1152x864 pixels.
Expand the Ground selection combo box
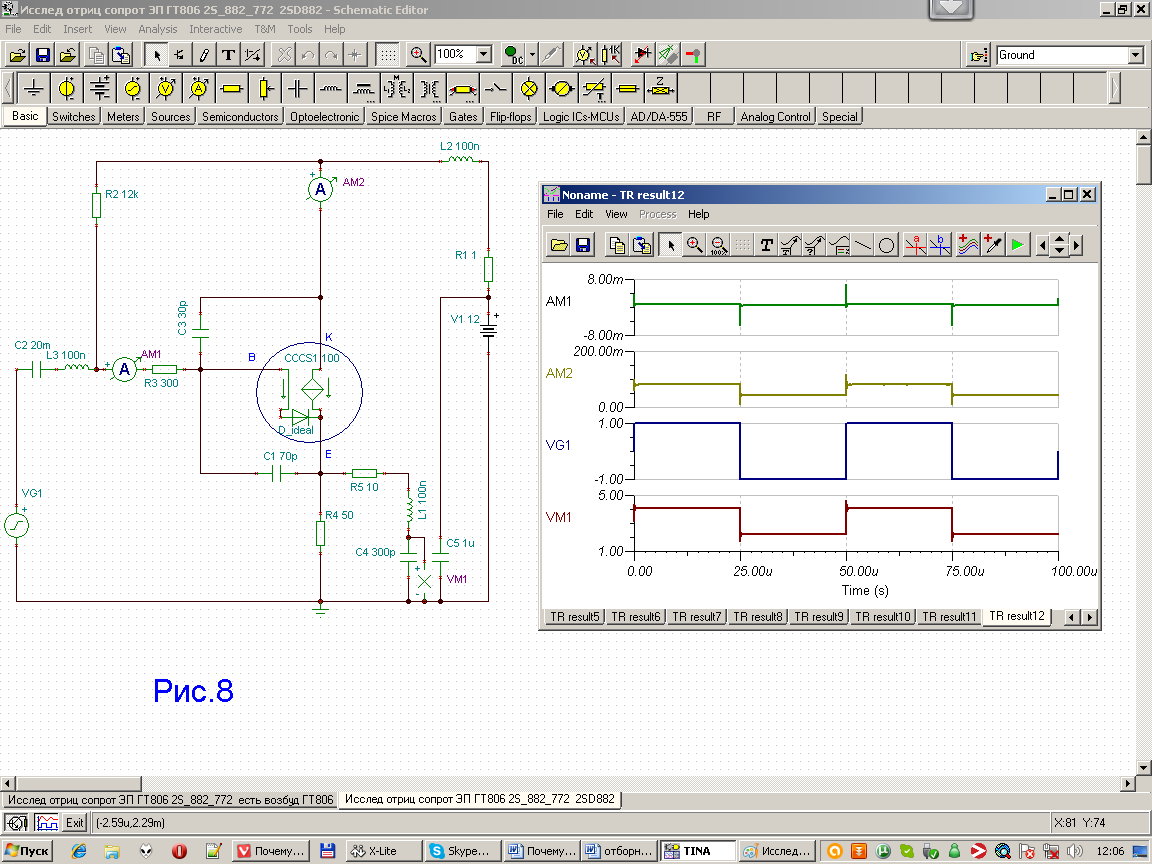tap(1135, 56)
